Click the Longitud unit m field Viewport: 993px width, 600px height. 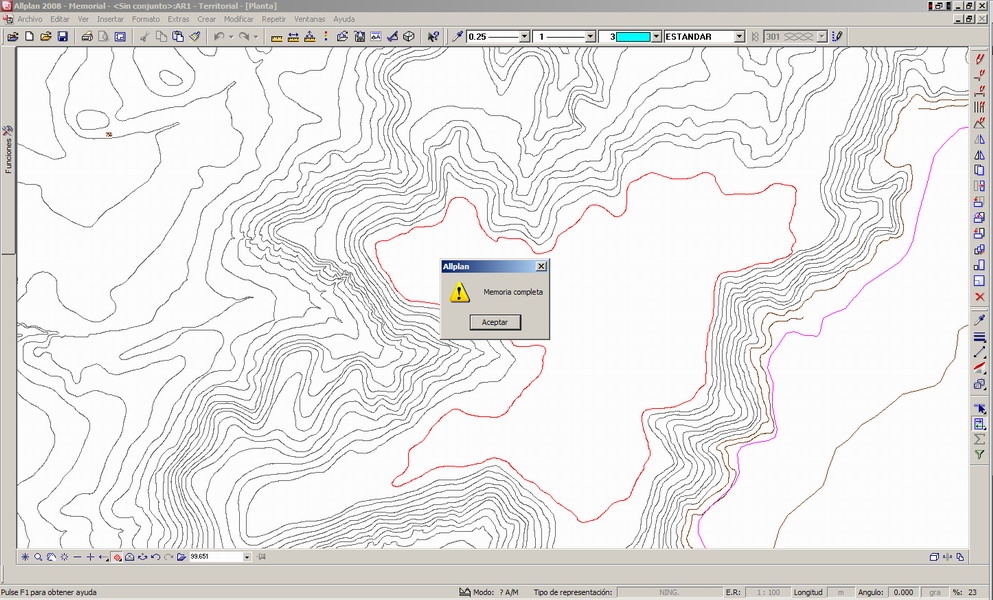point(840,592)
